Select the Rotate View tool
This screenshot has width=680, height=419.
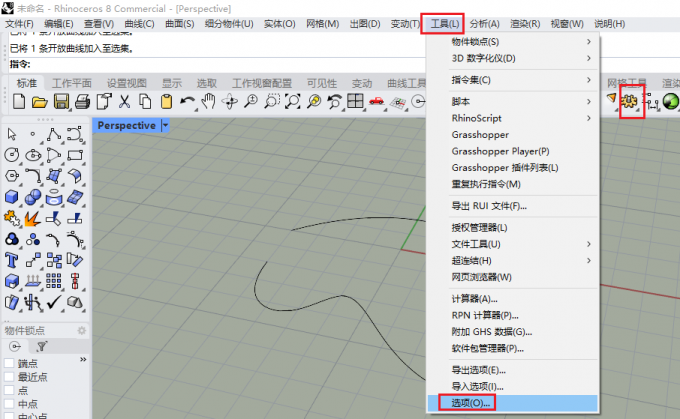point(229,102)
